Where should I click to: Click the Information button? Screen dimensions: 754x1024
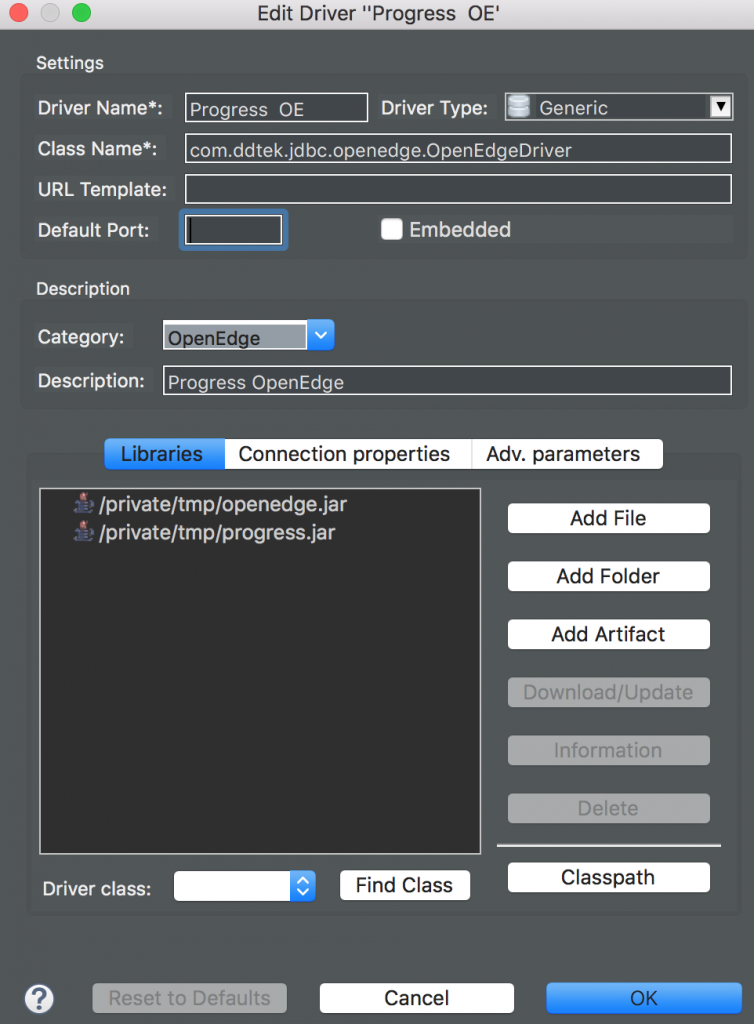coord(608,750)
